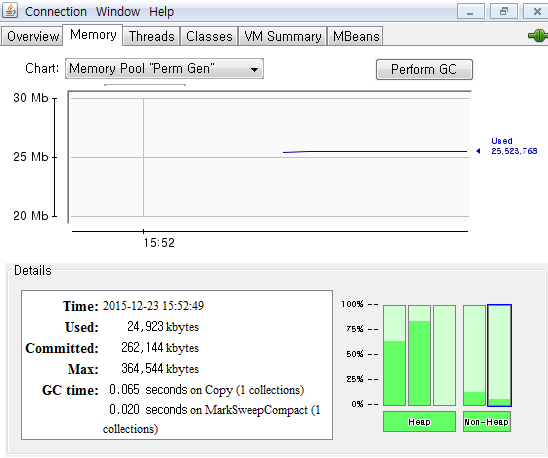Screen dimensions: 548x458
Task: Select the first Non-Heap memory pool bar
Action: [x=474, y=355]
